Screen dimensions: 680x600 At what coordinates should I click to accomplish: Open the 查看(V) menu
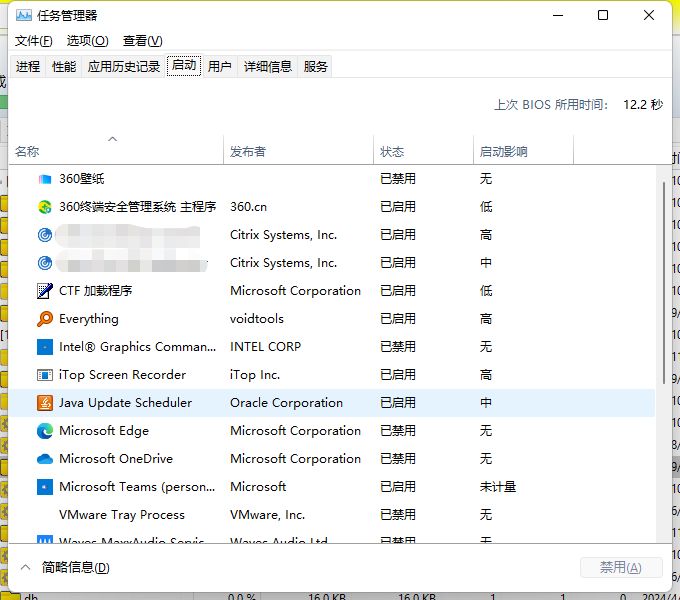click(143, 41)
